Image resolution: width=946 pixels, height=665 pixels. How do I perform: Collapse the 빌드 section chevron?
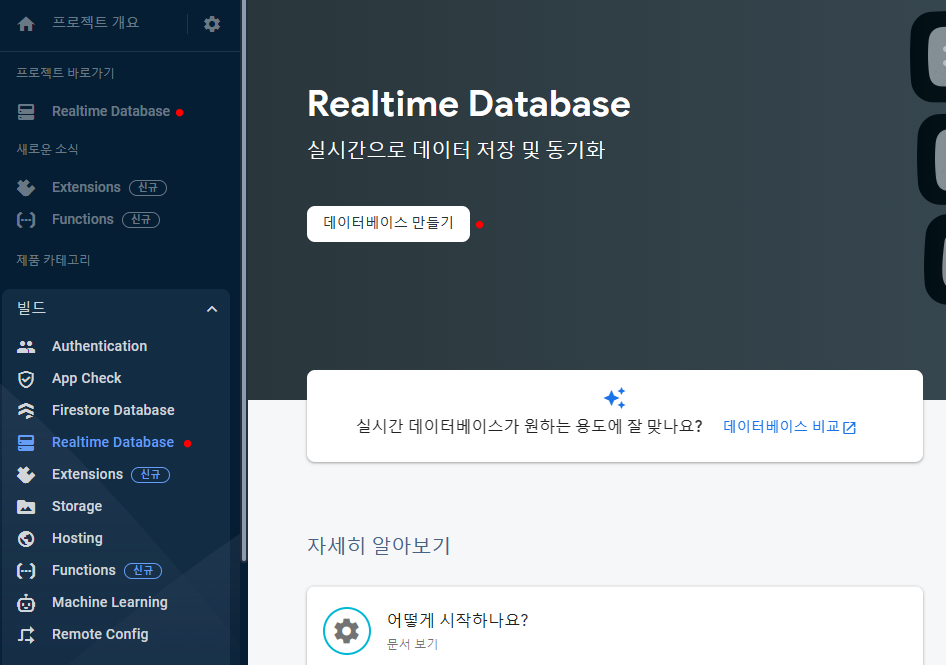[212, 309]
